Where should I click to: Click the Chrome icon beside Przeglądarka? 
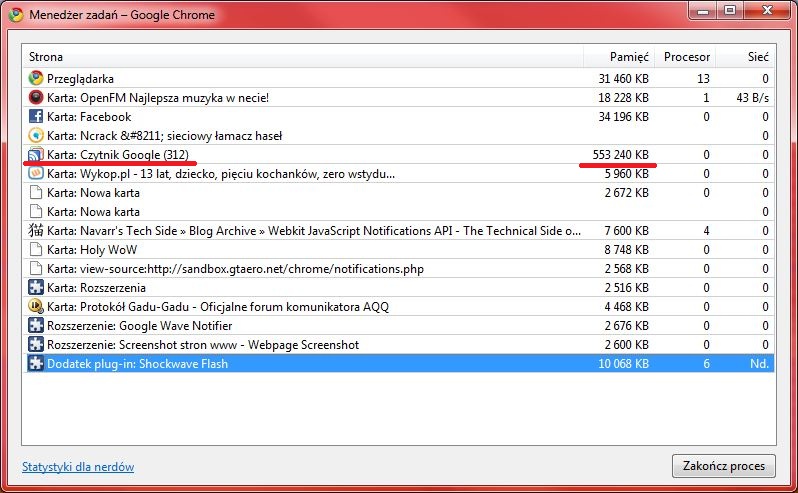tap(36, 79)
